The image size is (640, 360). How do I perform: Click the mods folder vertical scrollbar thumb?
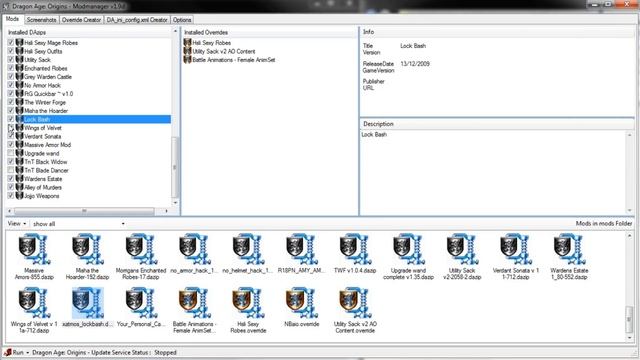point(629,319)
